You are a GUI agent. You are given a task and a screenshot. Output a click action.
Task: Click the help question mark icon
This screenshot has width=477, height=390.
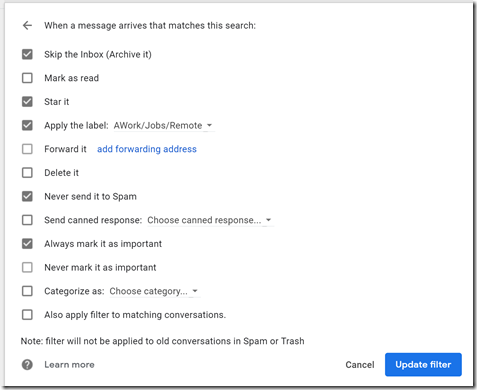(x=27, y=365)
